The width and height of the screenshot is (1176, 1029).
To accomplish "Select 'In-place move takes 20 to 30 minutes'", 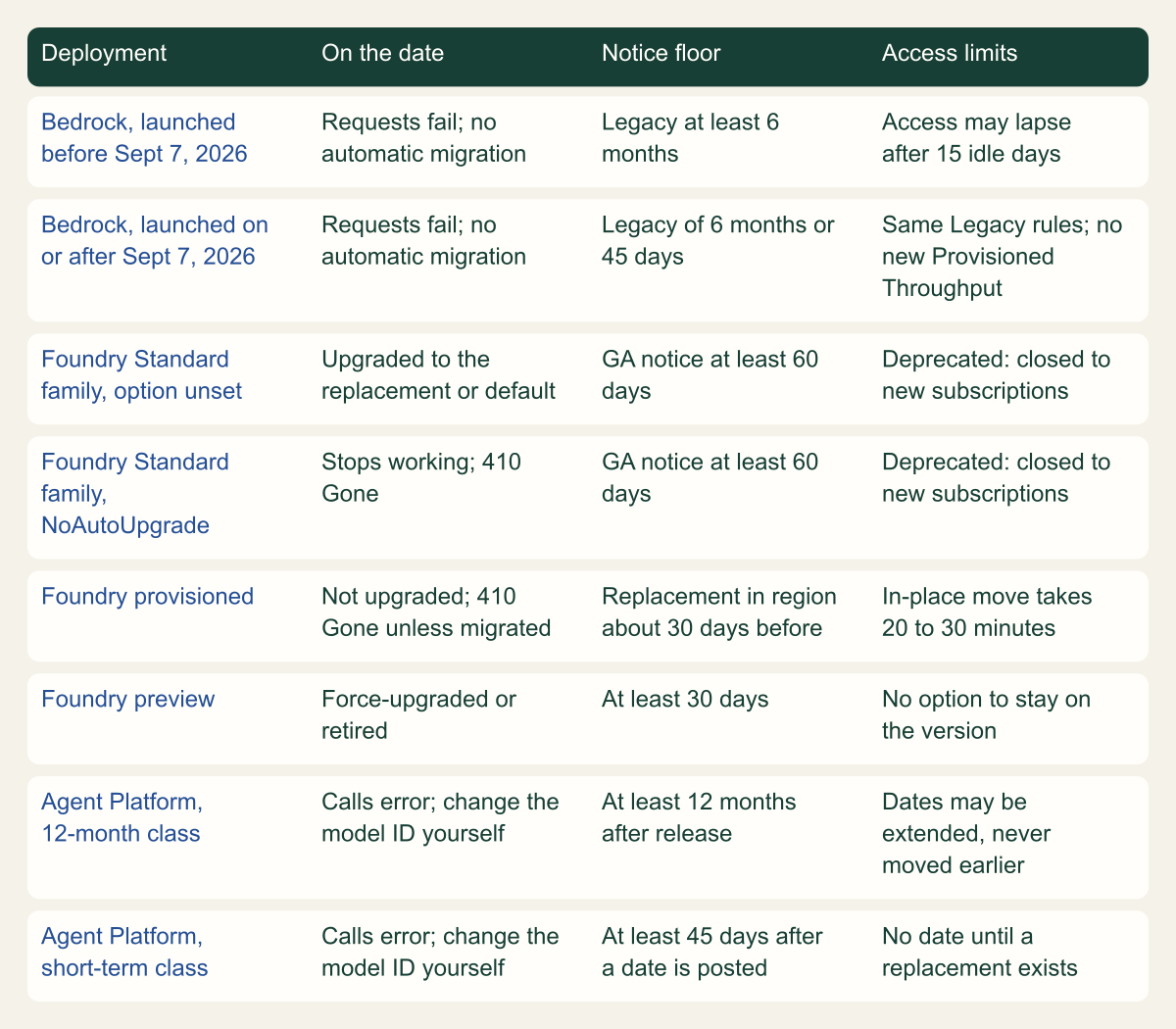I will pos(987,612).
